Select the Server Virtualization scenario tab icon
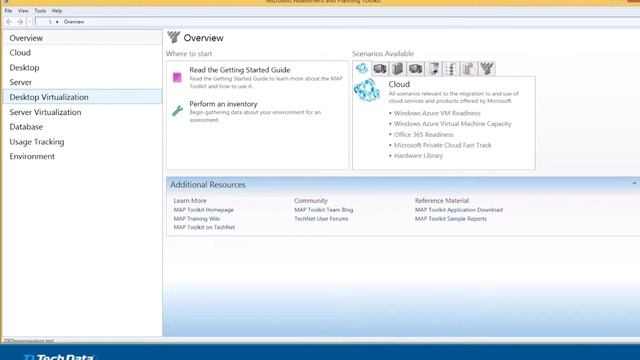This screenshot has width=640, height=360. (x=433, y=69)
